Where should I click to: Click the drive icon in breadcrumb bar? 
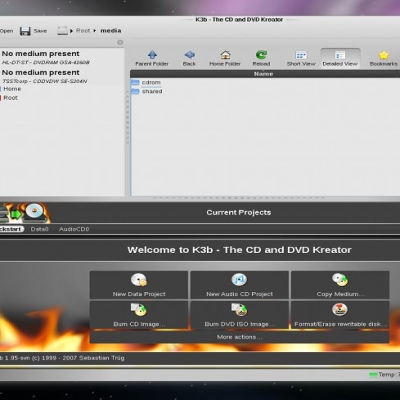coord(62,31)
